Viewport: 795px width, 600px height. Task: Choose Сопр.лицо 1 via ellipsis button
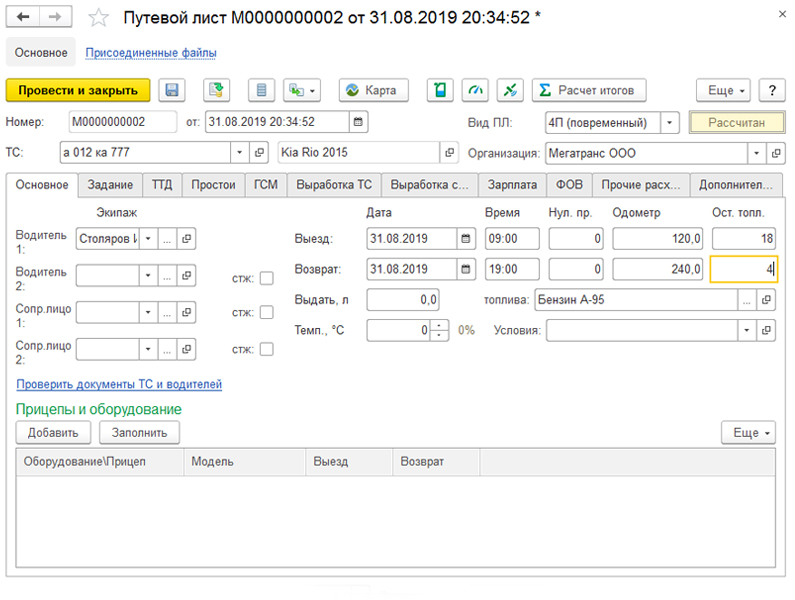[167, 312]
